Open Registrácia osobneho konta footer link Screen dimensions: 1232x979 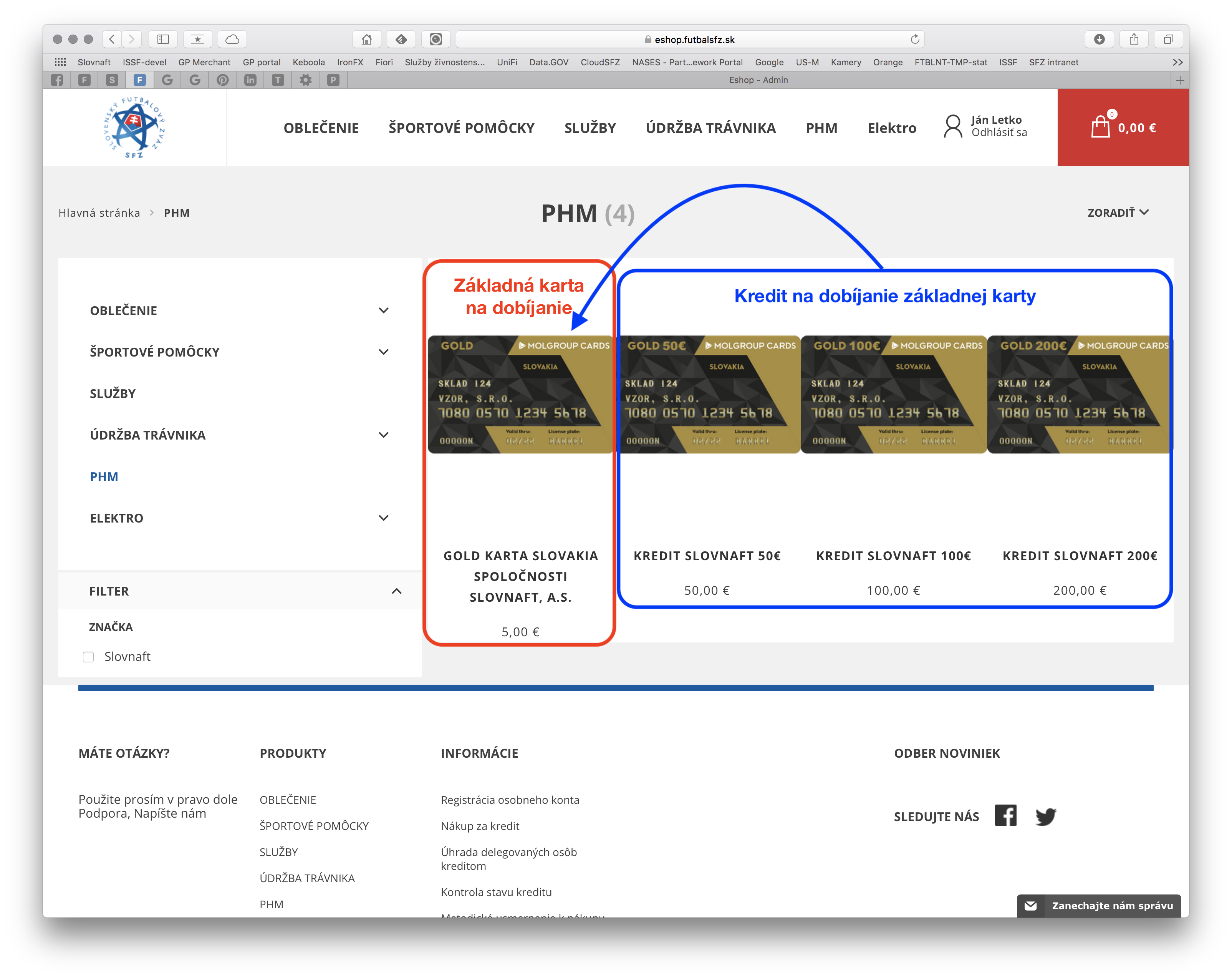tap(510, 800)
